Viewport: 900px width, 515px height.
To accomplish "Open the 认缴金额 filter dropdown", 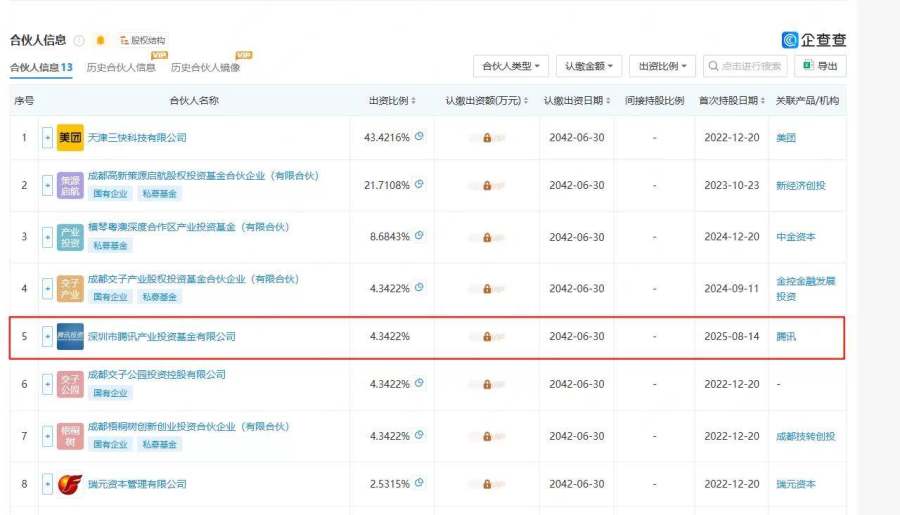I will click(588, 66).
